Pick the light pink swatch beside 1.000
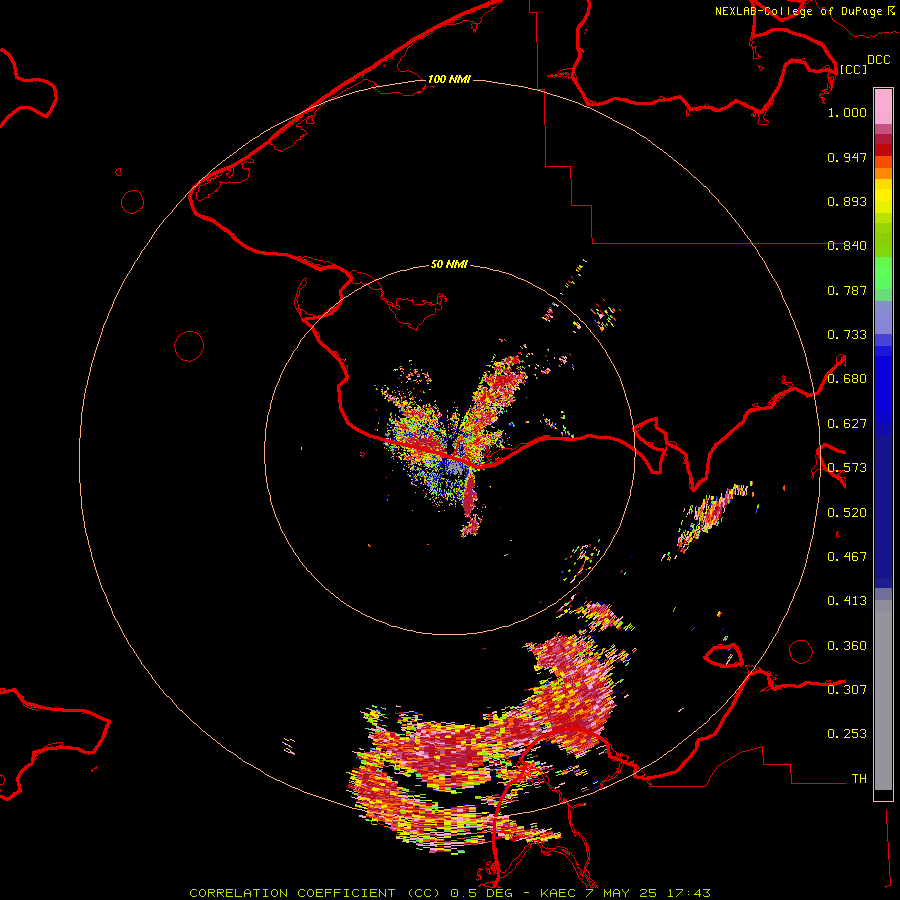900x900 pixels. (x=883, y=107)
